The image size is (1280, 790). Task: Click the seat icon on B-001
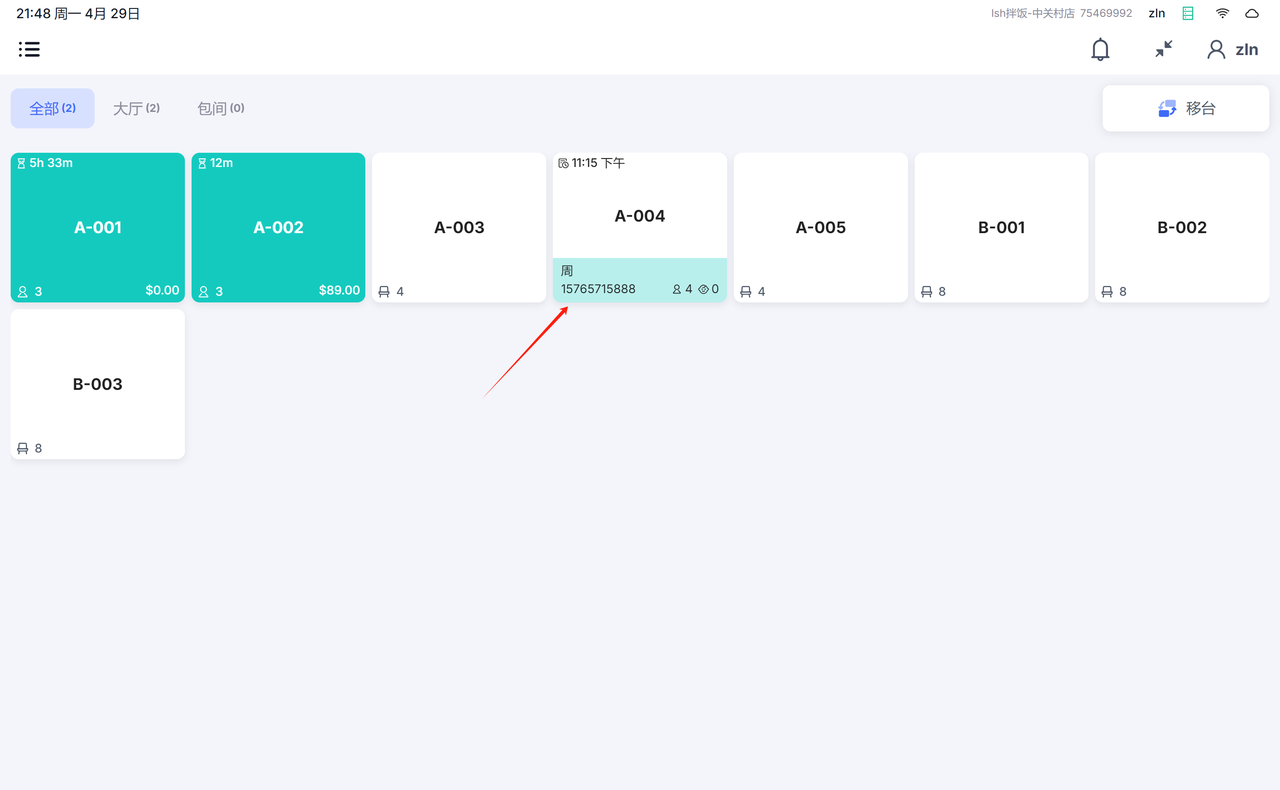pyautogui.click(x=927, y=292)
